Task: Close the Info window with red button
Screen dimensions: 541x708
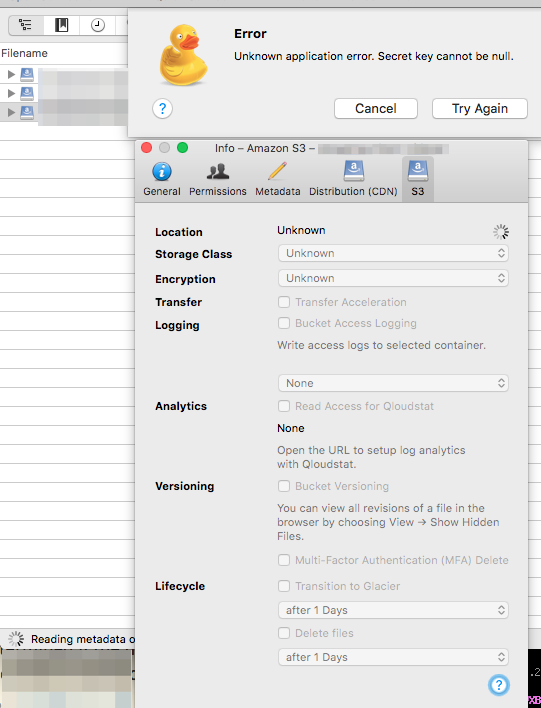Action: [147, 148]
